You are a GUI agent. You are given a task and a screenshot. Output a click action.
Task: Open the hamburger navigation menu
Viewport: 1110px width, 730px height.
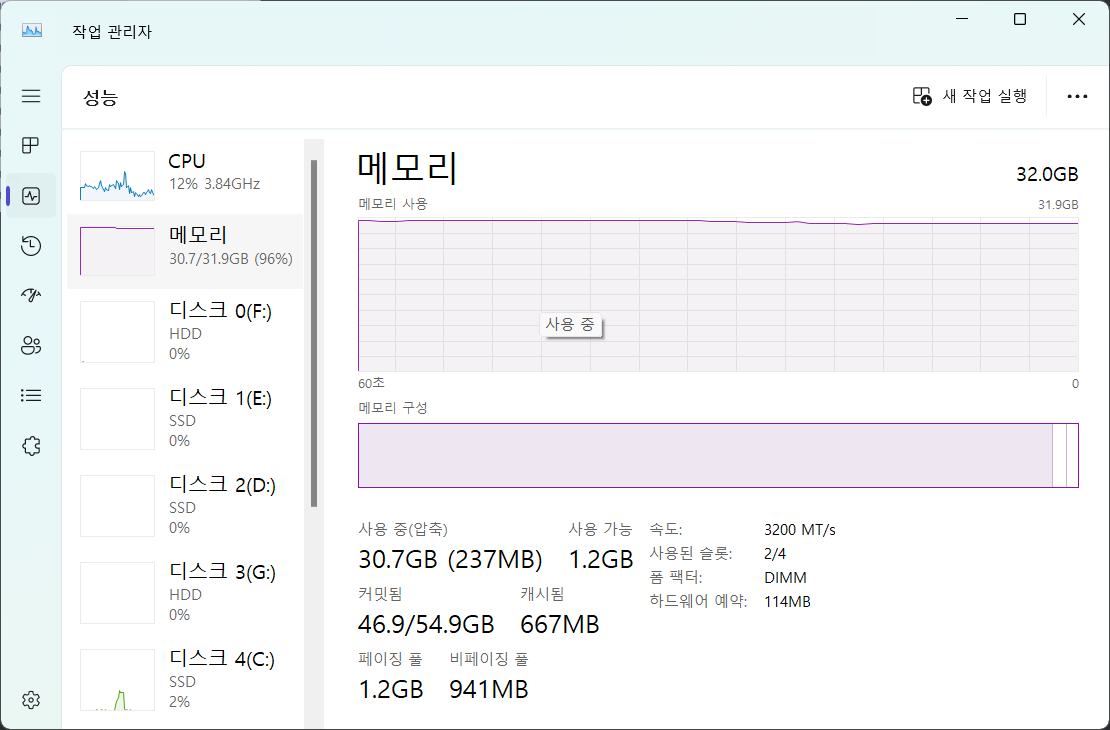click(x=30, y=95)
